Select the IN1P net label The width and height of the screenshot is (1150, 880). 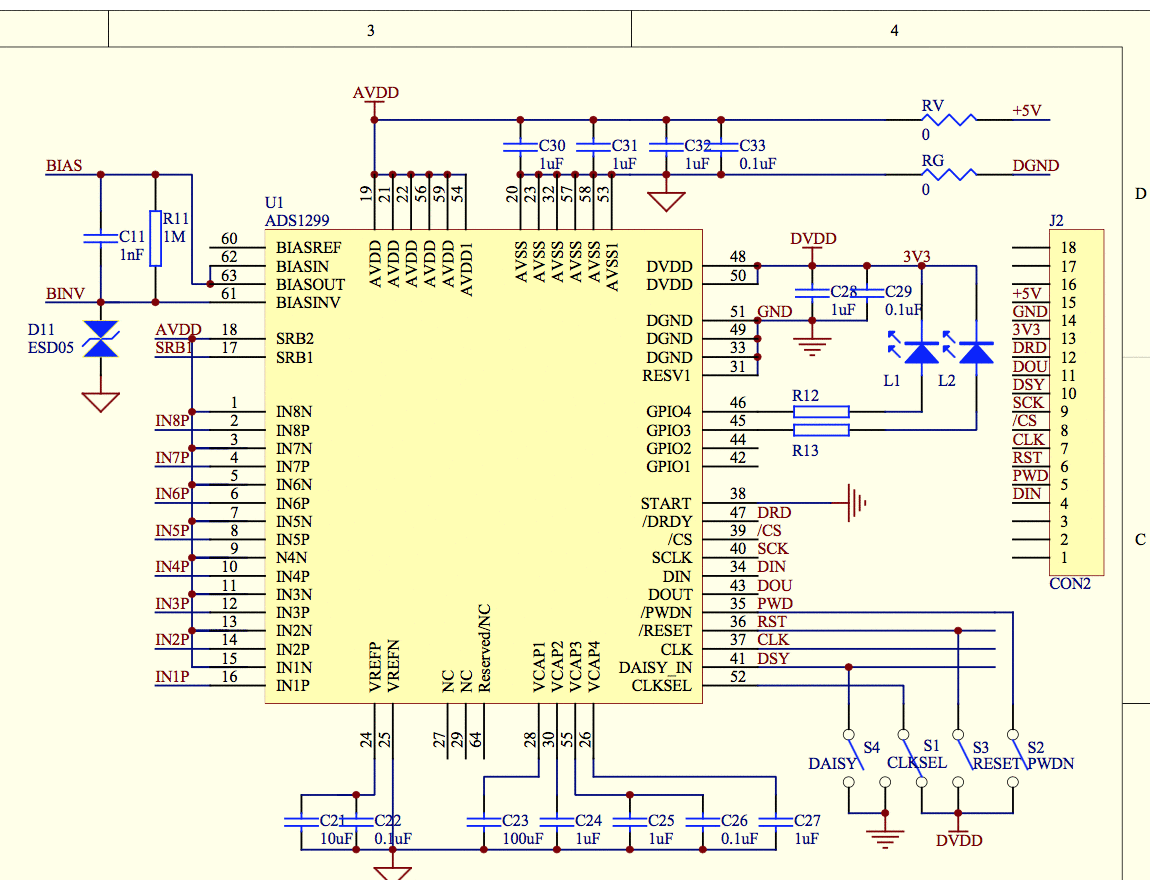(172, 676)
